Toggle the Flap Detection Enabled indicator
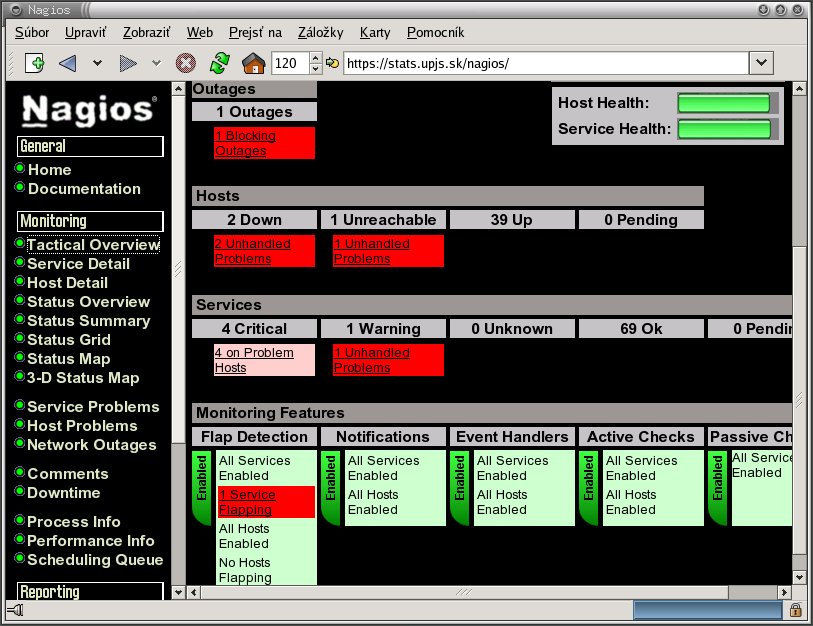Image resolution: width=813 pixels, height=626 pixels. tap(202, 488)
